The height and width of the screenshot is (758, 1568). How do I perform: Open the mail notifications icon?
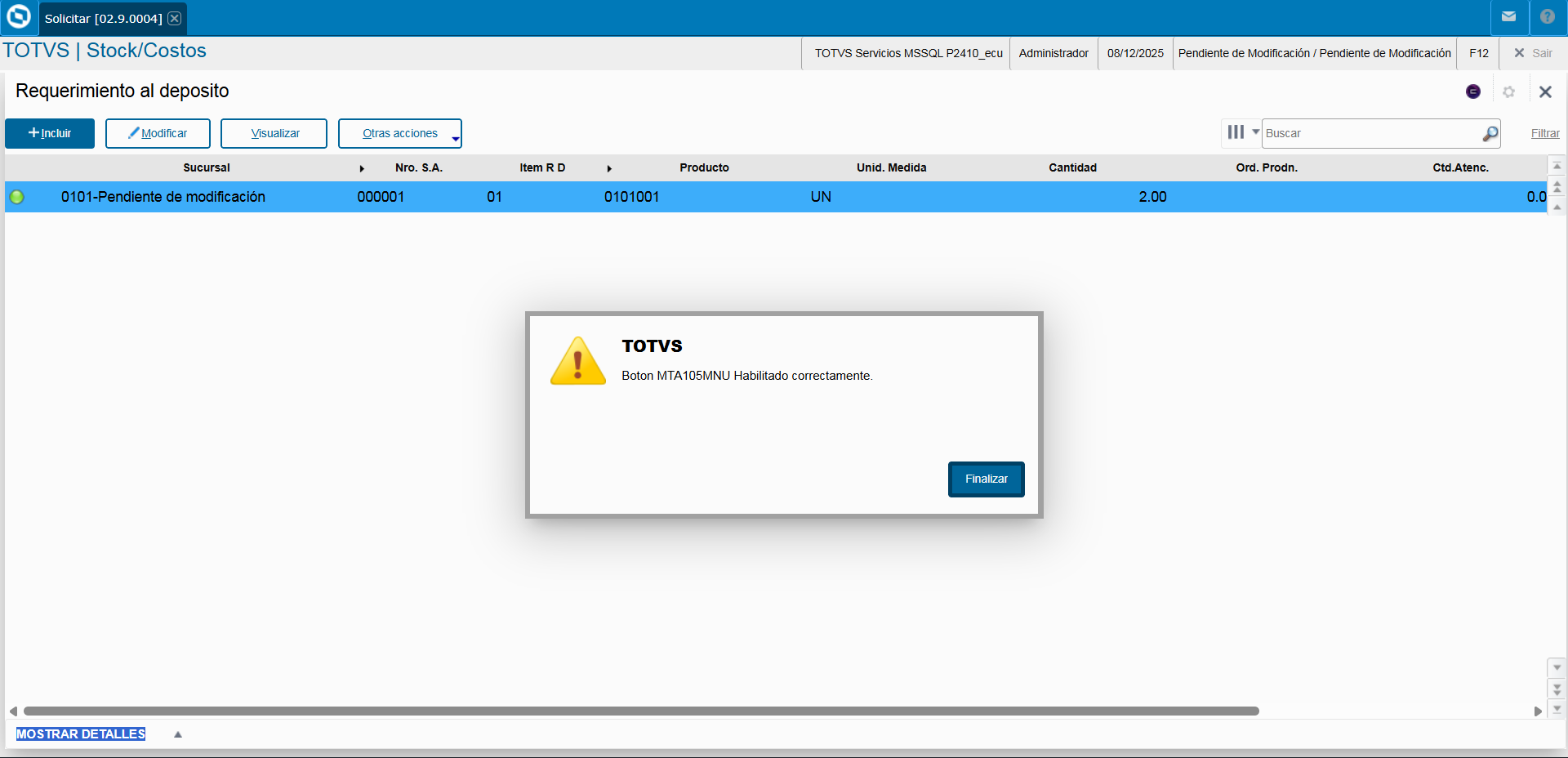pos(1509,17)
